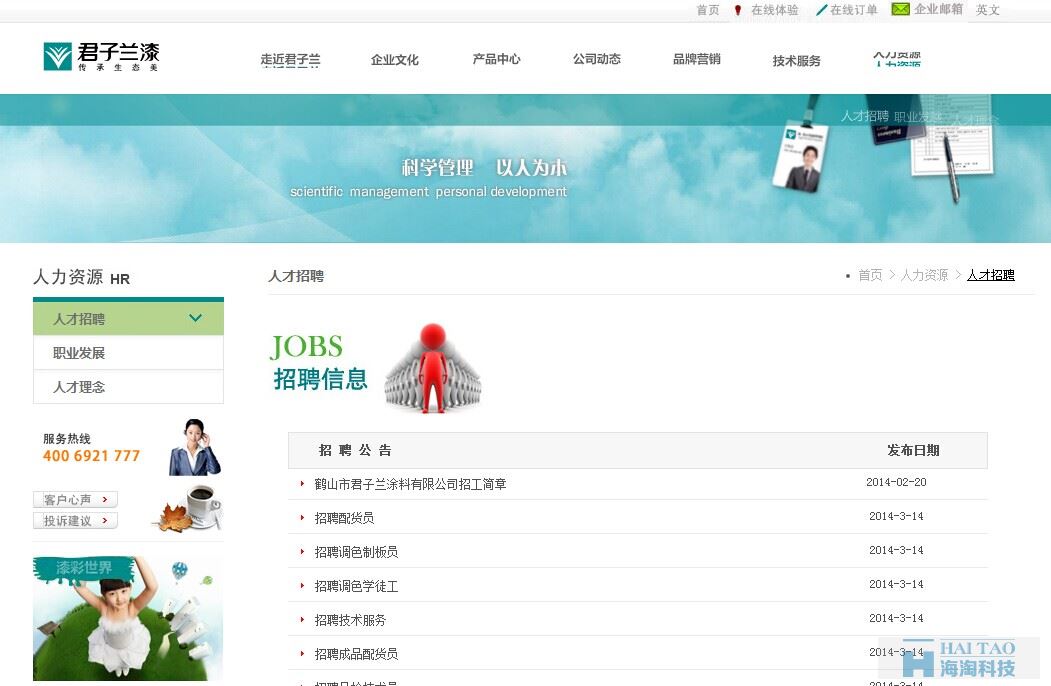Click the 投诉建议 button
Screen dimensions: 1051x686
75,520
